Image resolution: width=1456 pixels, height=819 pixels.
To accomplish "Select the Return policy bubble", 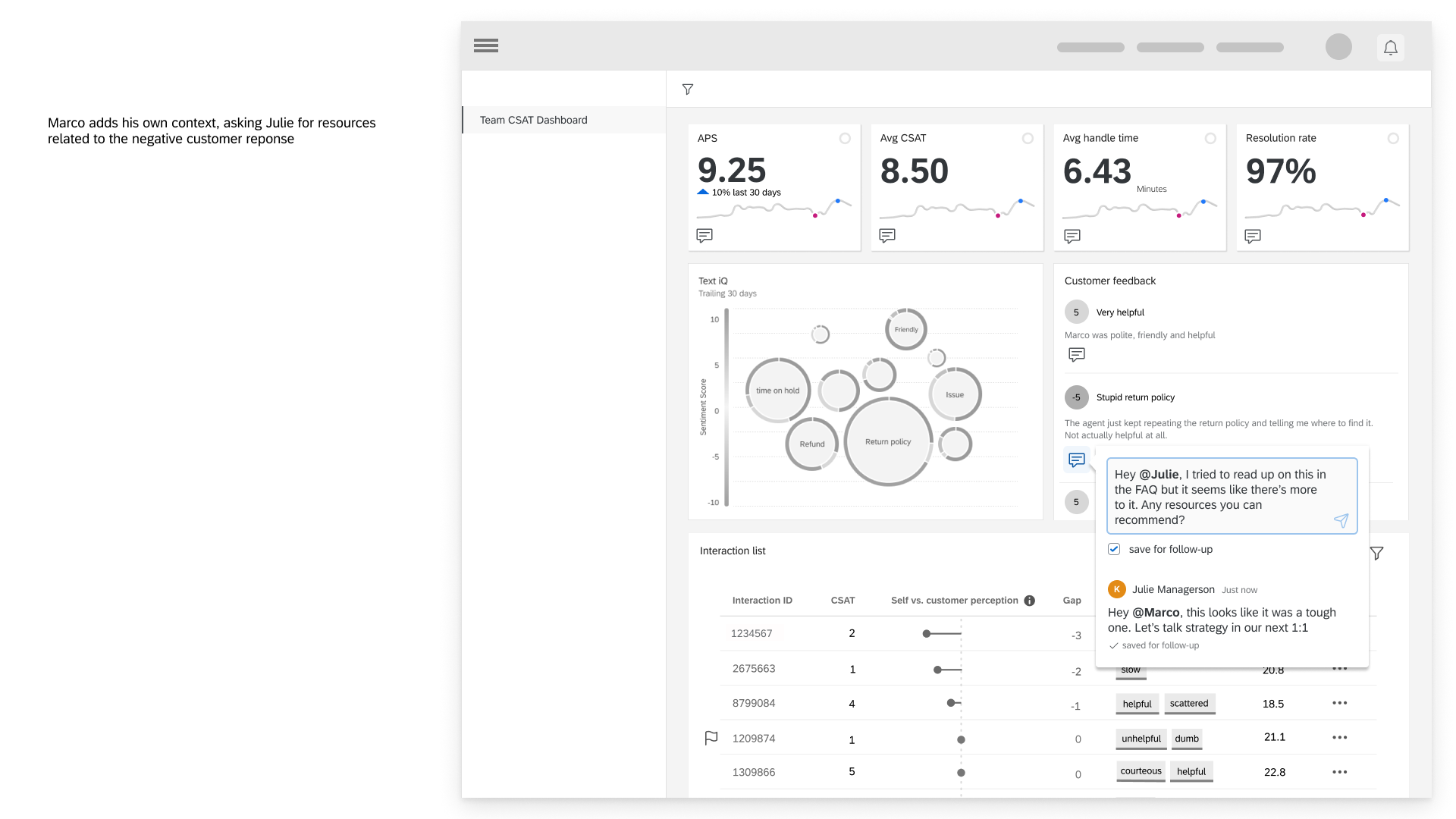I will (x=888, y=441).
